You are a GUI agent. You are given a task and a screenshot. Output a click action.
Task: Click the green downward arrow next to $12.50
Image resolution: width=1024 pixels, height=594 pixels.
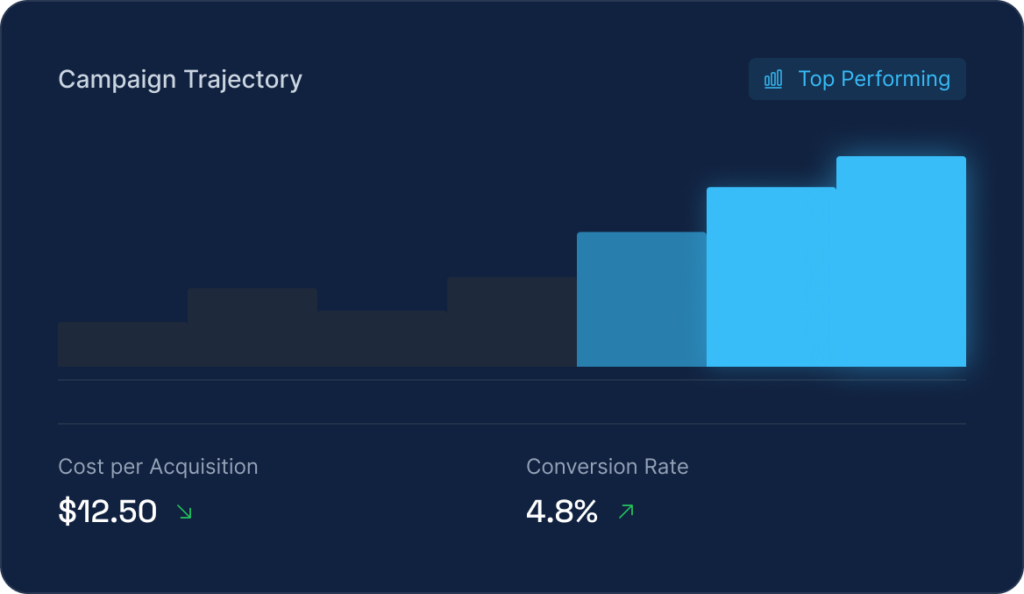184,512
